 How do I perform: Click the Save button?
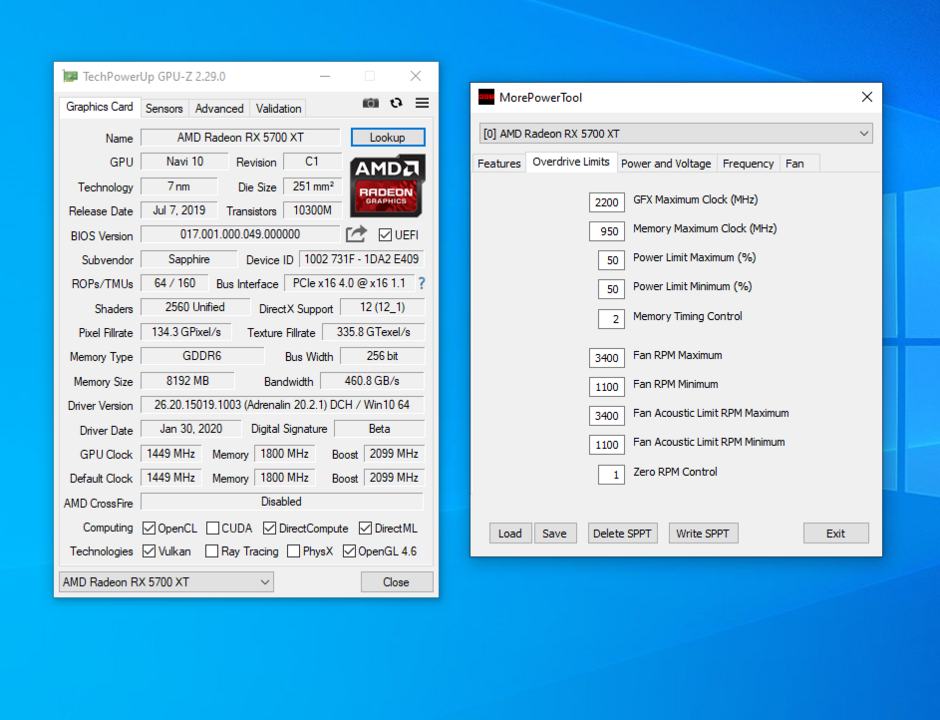(x=555, y=533)
